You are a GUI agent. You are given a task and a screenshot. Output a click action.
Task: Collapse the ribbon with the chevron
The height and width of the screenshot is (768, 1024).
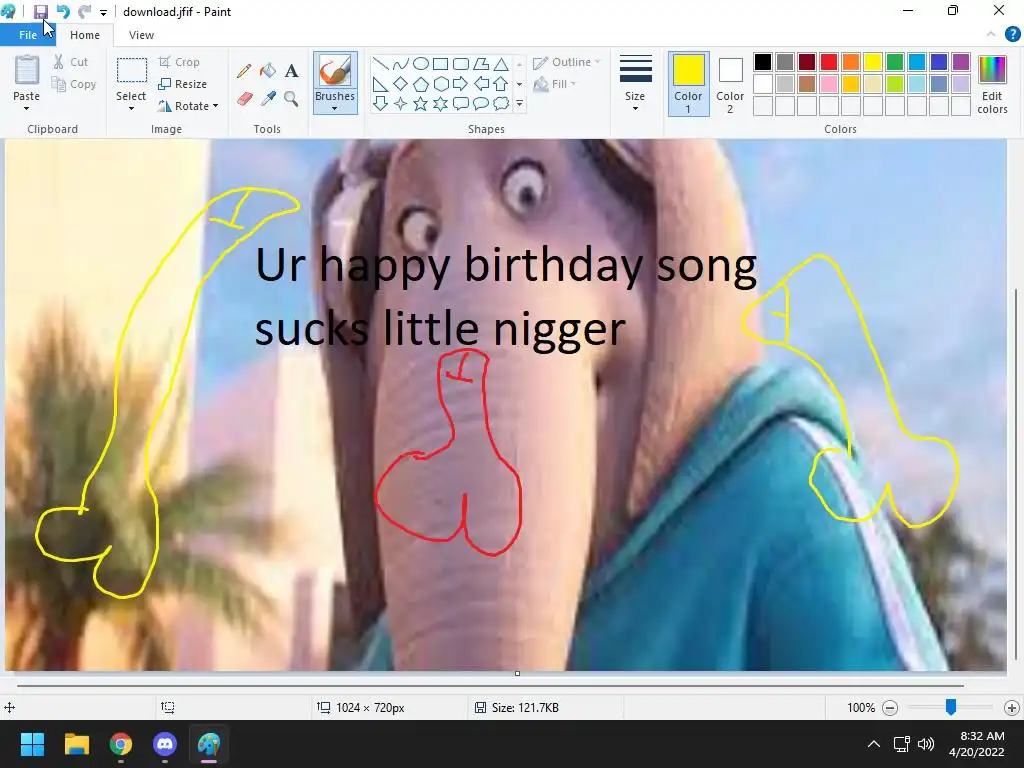tap(991, 35)
